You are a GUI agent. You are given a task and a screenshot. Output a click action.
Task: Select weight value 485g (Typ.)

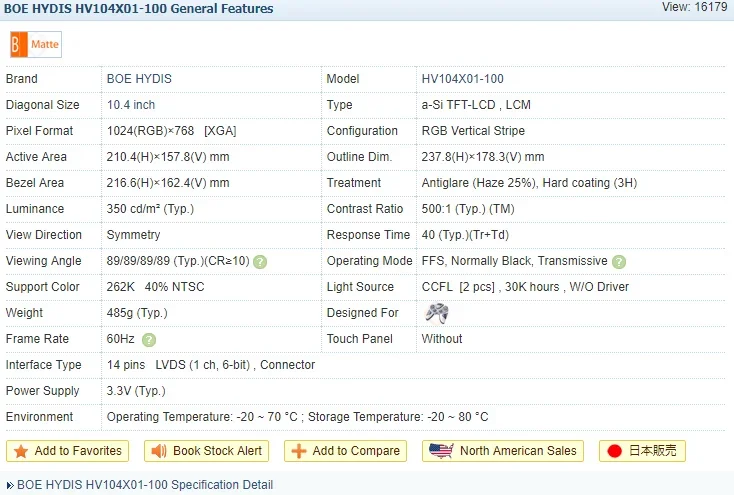point(137,313)
